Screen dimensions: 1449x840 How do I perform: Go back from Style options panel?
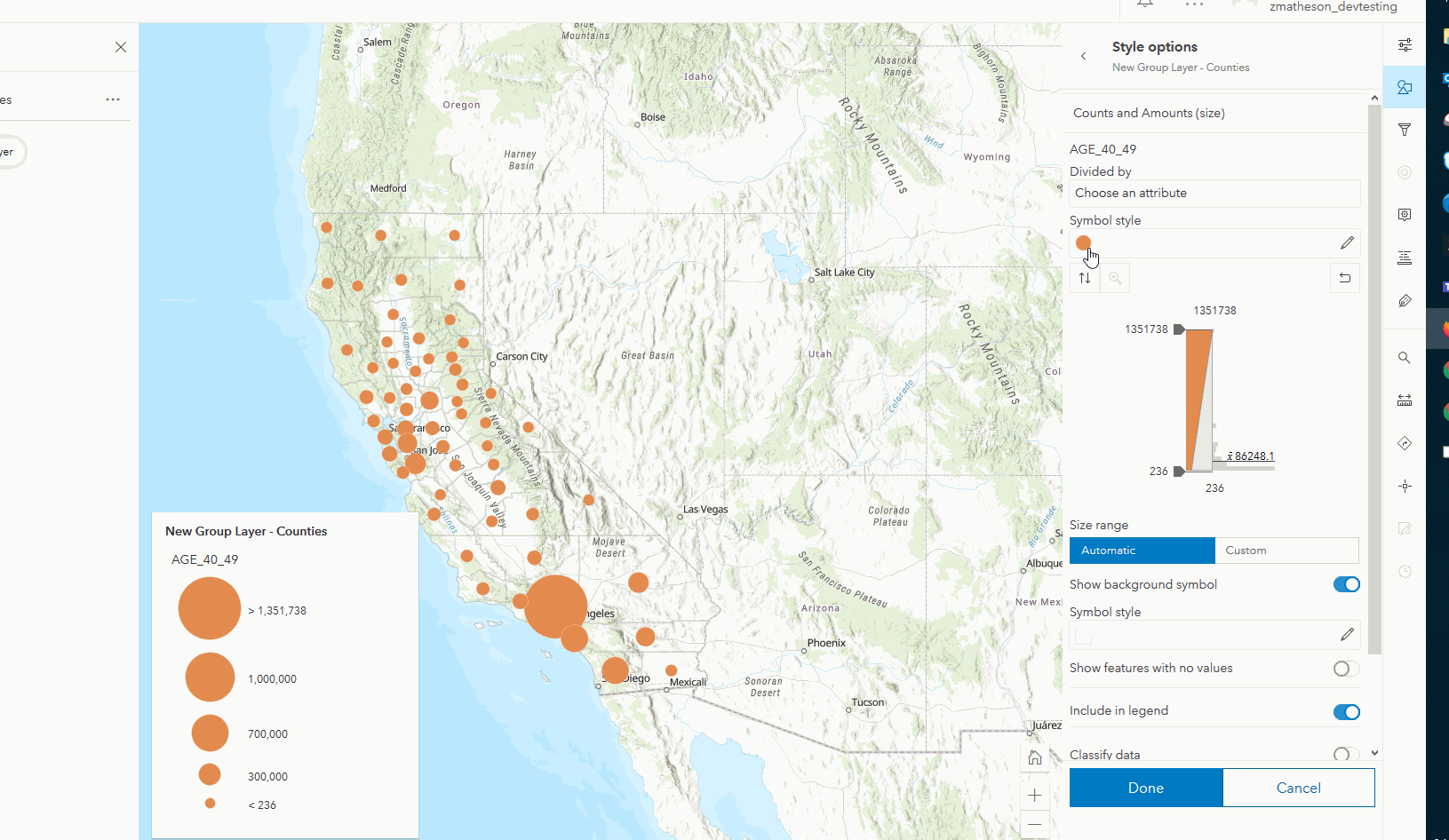tap(1083, 56)
